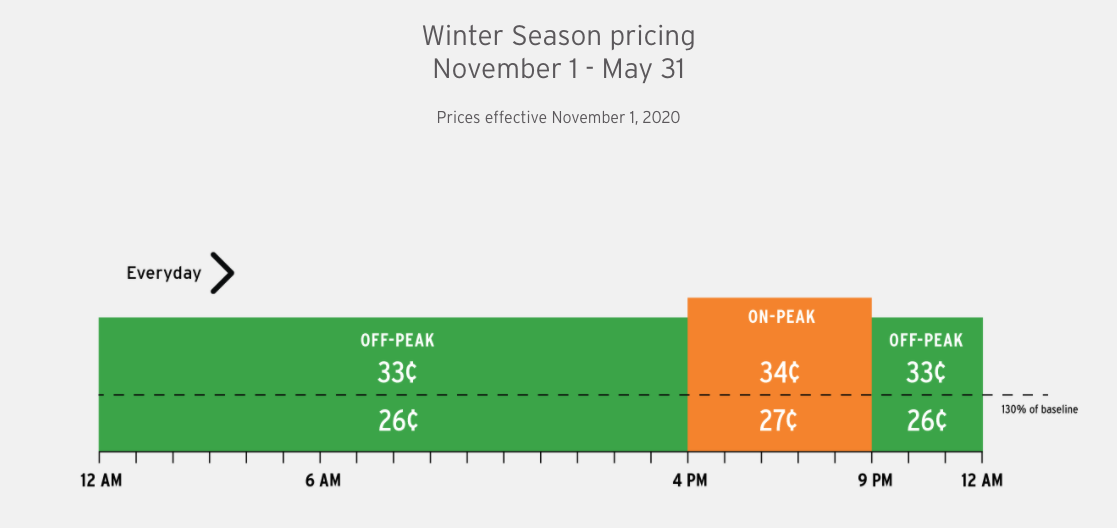Viewport: 1117px width, 528px height.
Task: Click the 9 PM timeline marker
Action: 875,481
